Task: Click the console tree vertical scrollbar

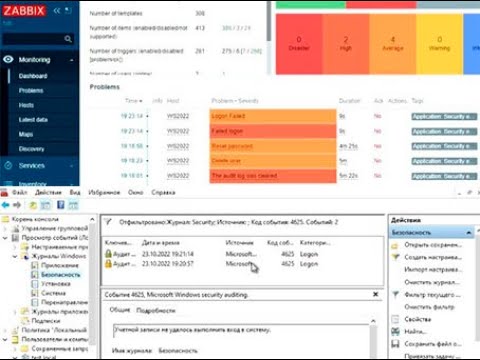Action: [x=92, y=283]
